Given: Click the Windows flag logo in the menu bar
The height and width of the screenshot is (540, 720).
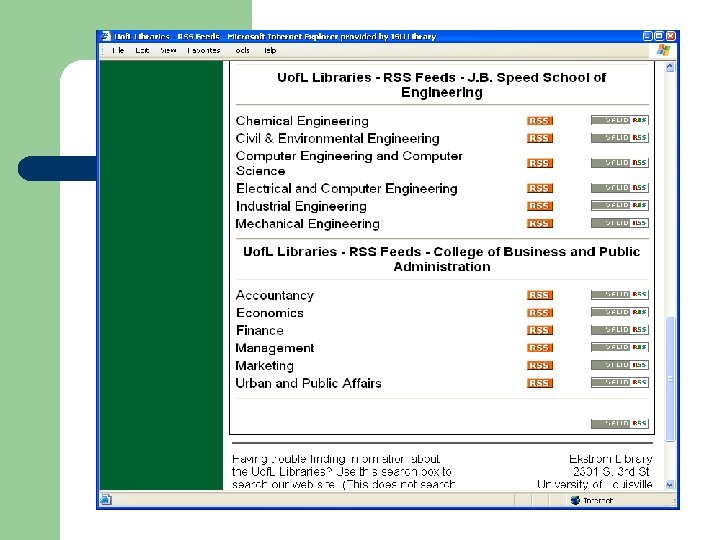Looking at the screenshot, I should click(664, 50).
